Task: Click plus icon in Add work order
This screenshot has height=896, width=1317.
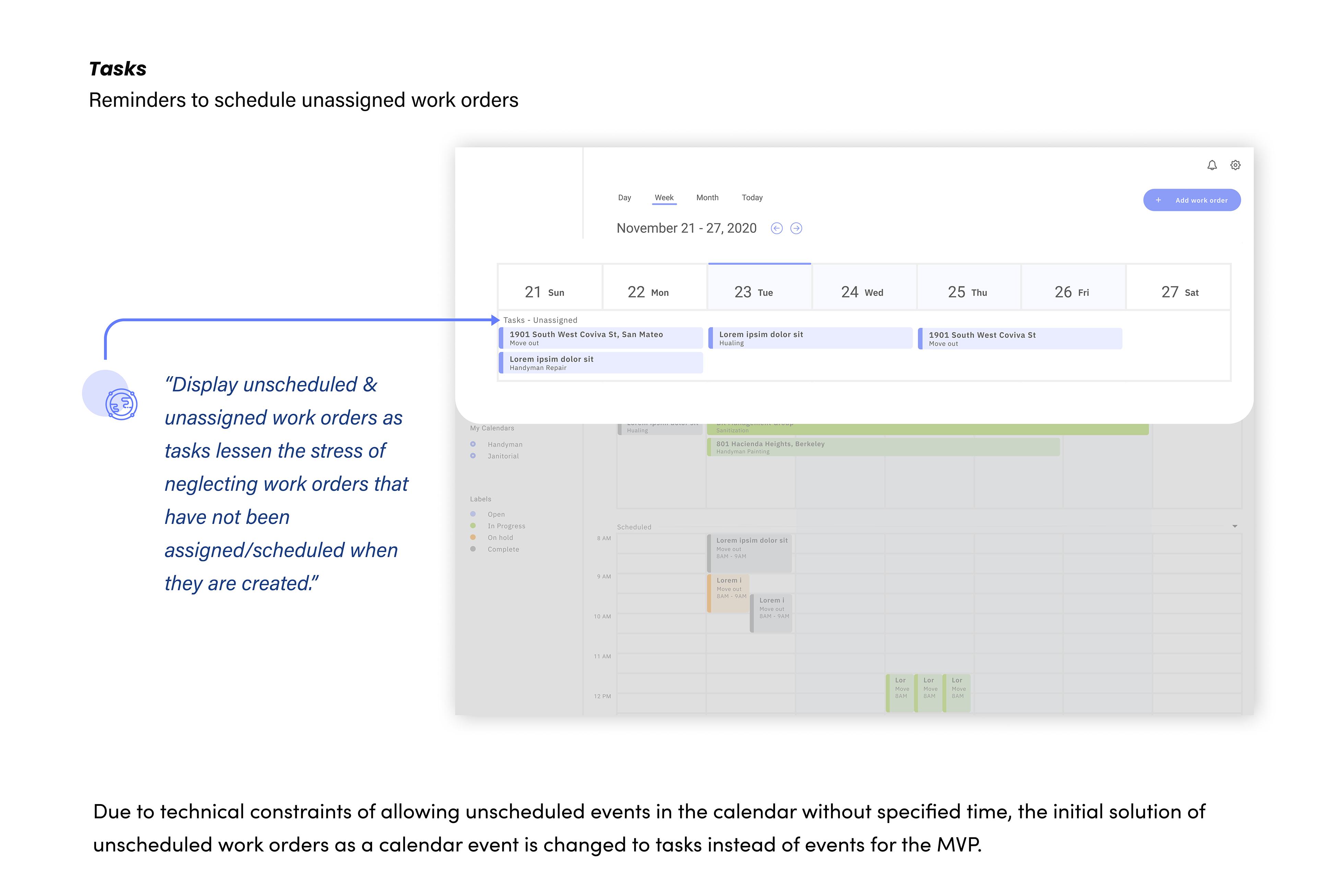Action: [1158, 200]
